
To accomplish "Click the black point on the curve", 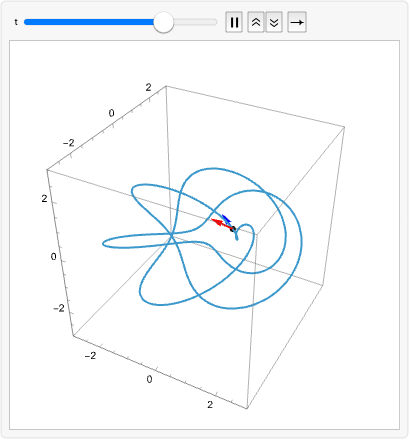I will [x=233, y=229].
